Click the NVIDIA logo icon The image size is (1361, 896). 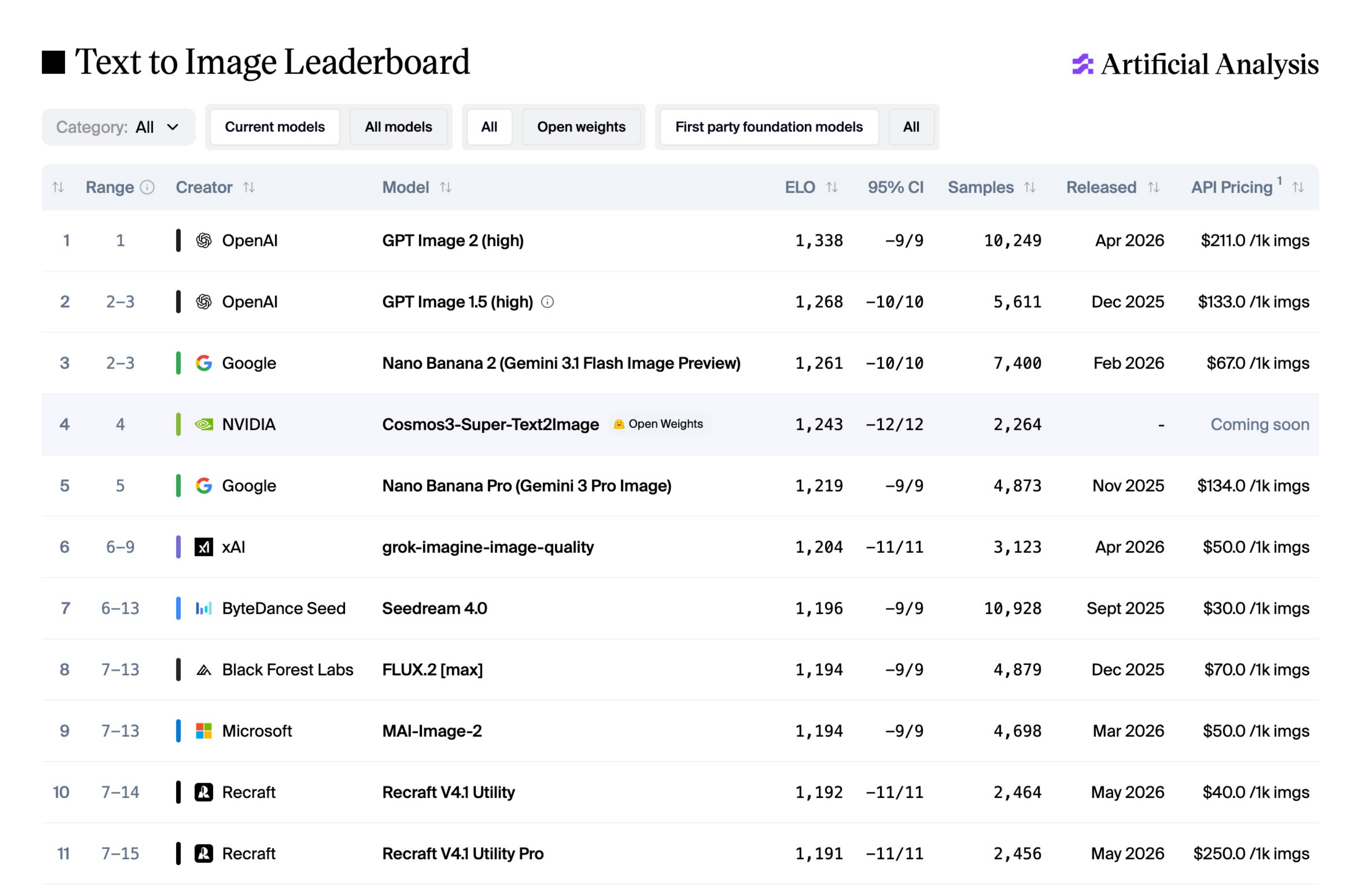coord(204,424)
